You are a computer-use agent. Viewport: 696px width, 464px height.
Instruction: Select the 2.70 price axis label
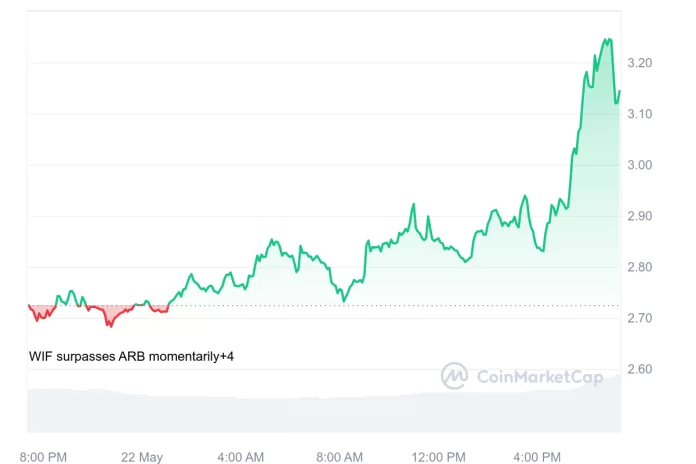[638, 318]
